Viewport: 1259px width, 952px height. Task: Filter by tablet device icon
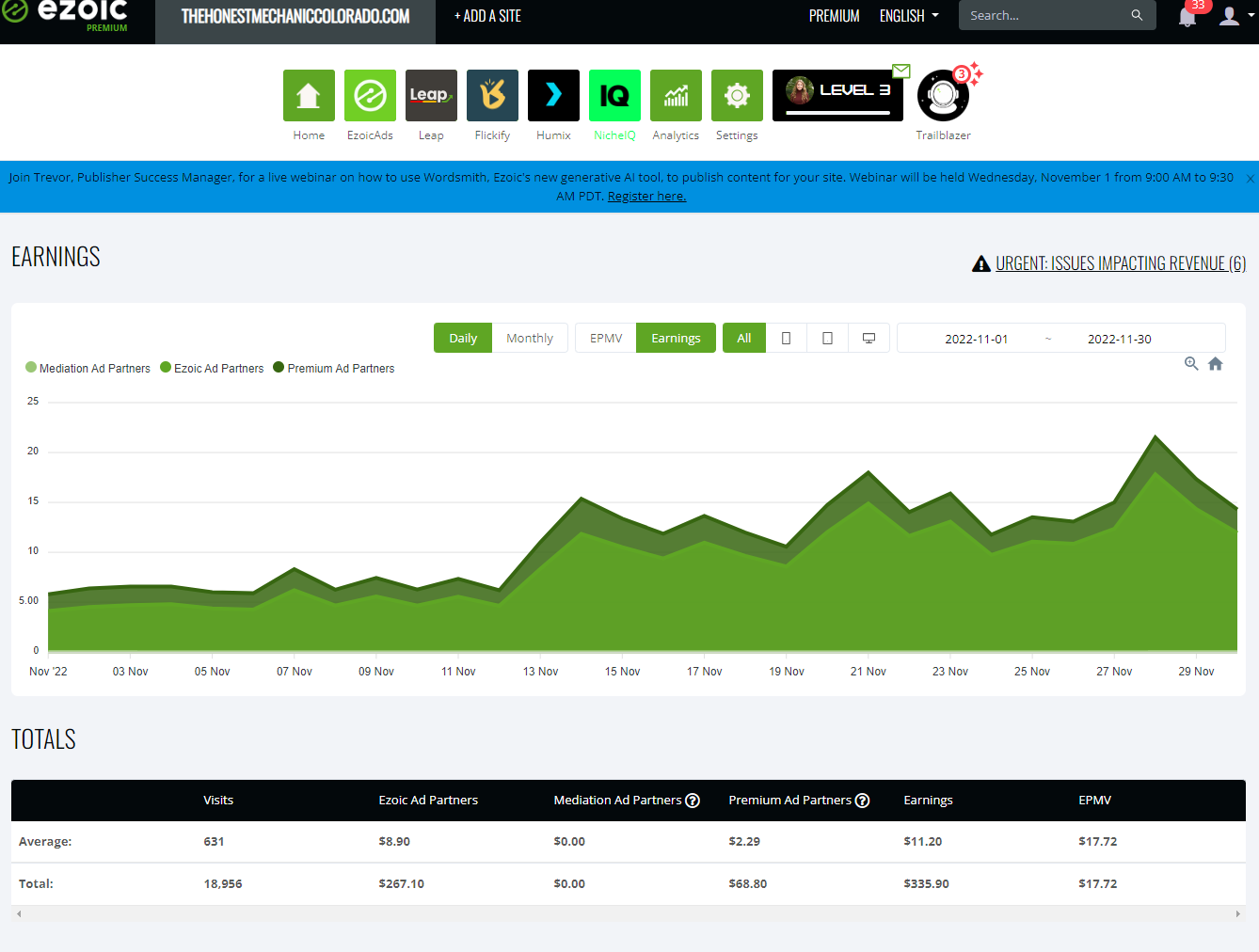[828, 338]
